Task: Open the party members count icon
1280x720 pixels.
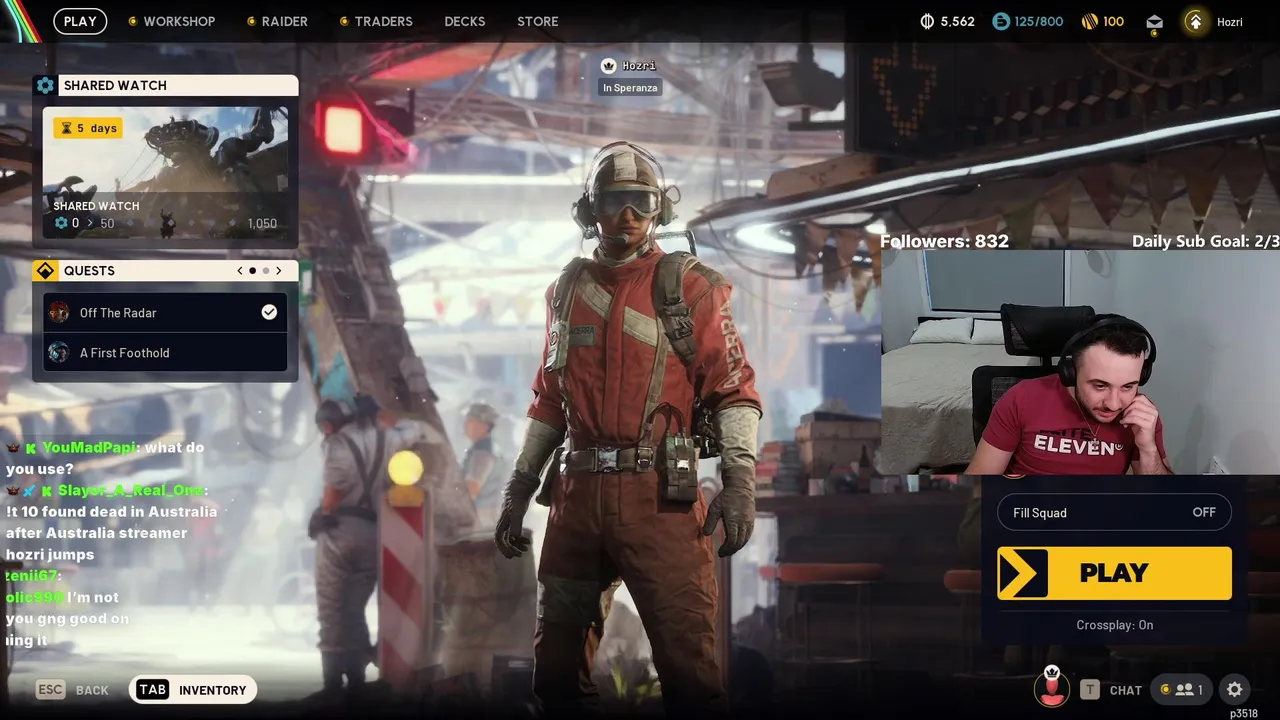Action: tap(1181, 689)
